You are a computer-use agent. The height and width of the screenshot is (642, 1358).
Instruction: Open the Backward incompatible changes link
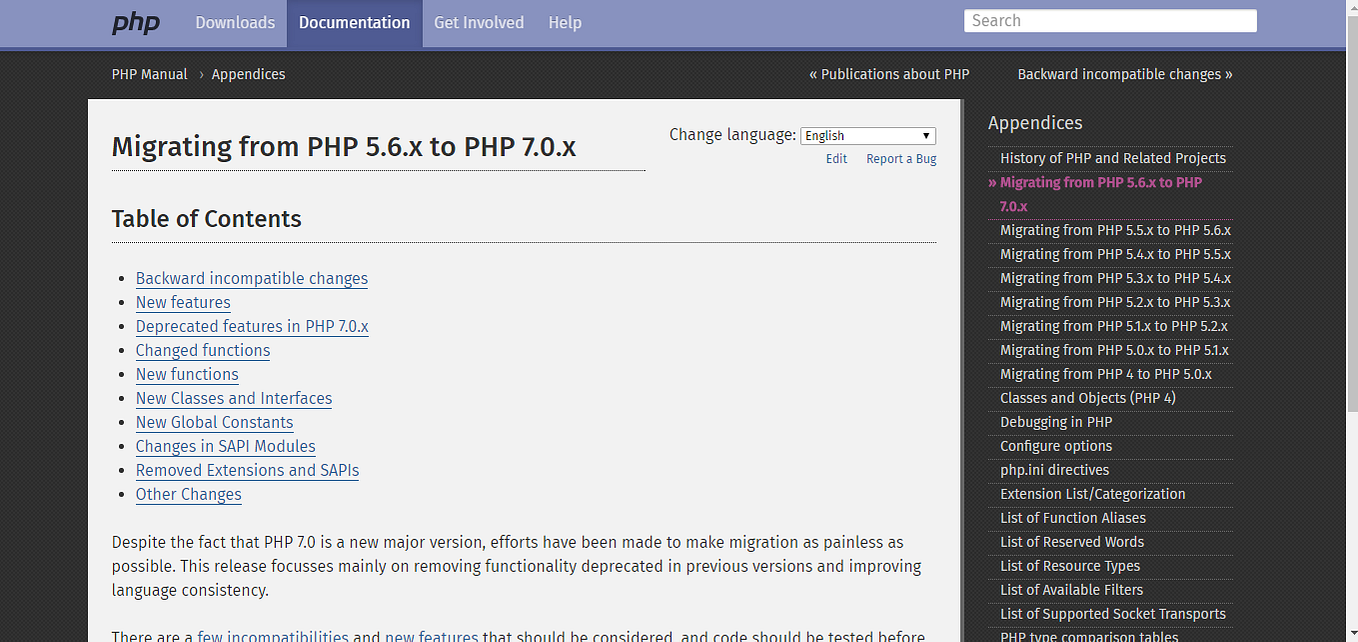point(251,278)
